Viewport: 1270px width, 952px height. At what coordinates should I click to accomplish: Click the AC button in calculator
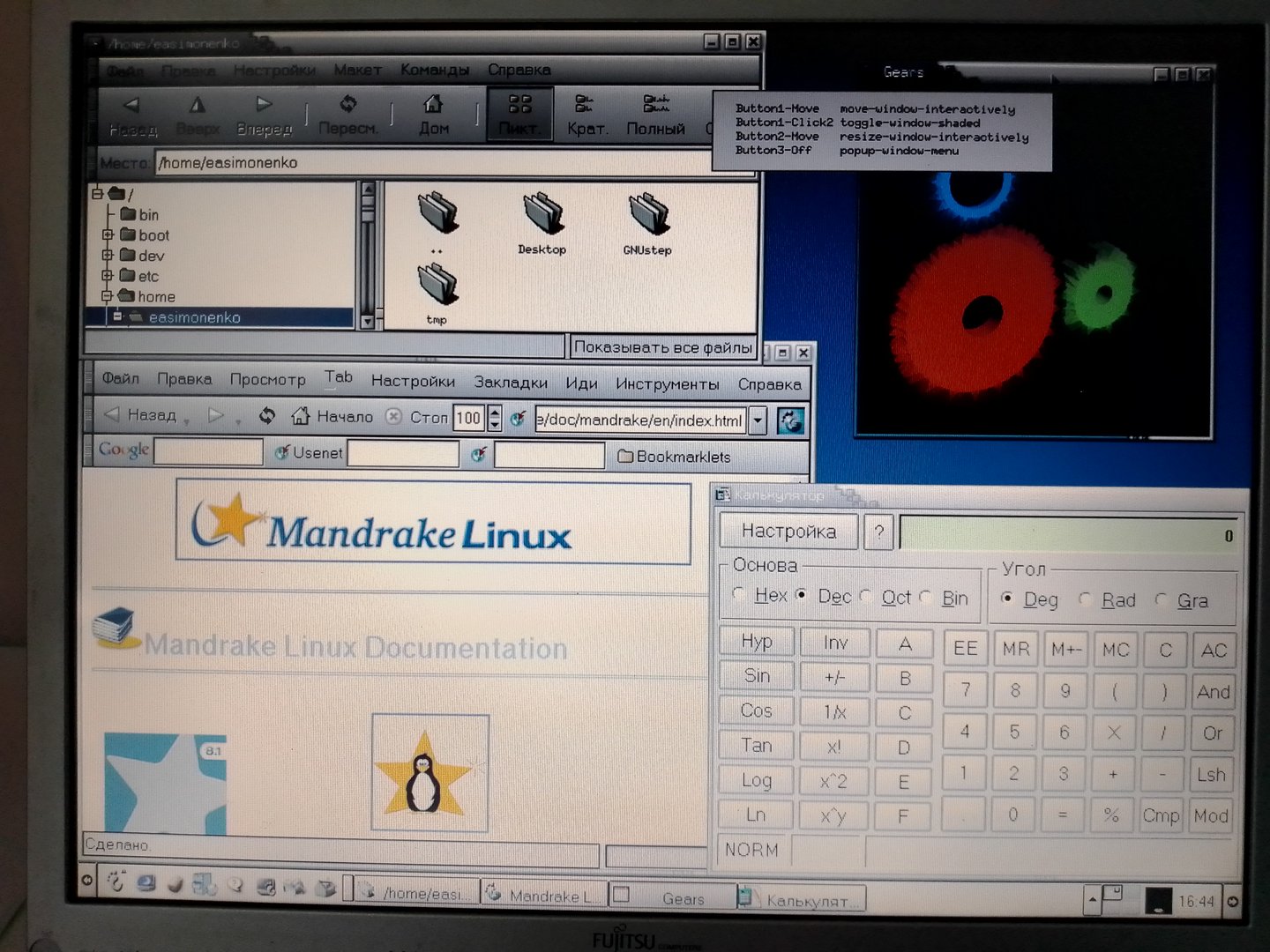[1214, 651]
